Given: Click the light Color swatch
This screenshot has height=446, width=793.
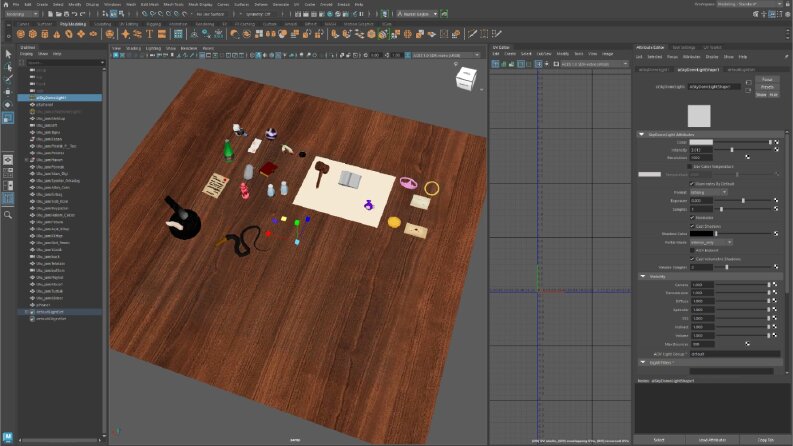Looking at the screenshot, I should pyautogui.click(x=701, y=142).
